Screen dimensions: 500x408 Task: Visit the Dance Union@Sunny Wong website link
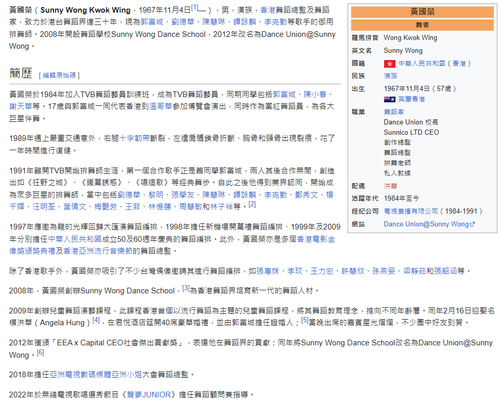[427, 224]
